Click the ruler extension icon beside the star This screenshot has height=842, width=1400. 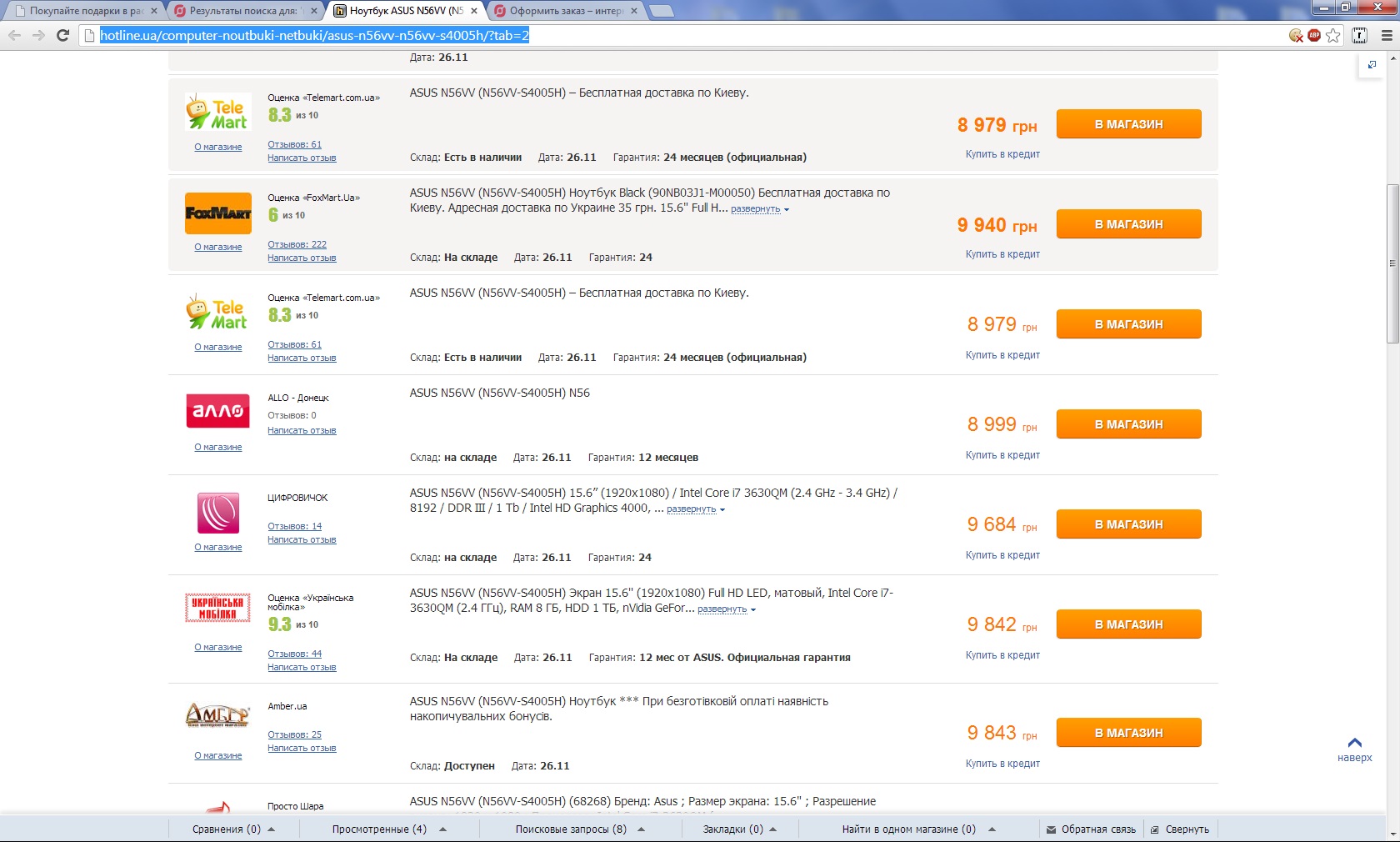(x=1359, y=35)
